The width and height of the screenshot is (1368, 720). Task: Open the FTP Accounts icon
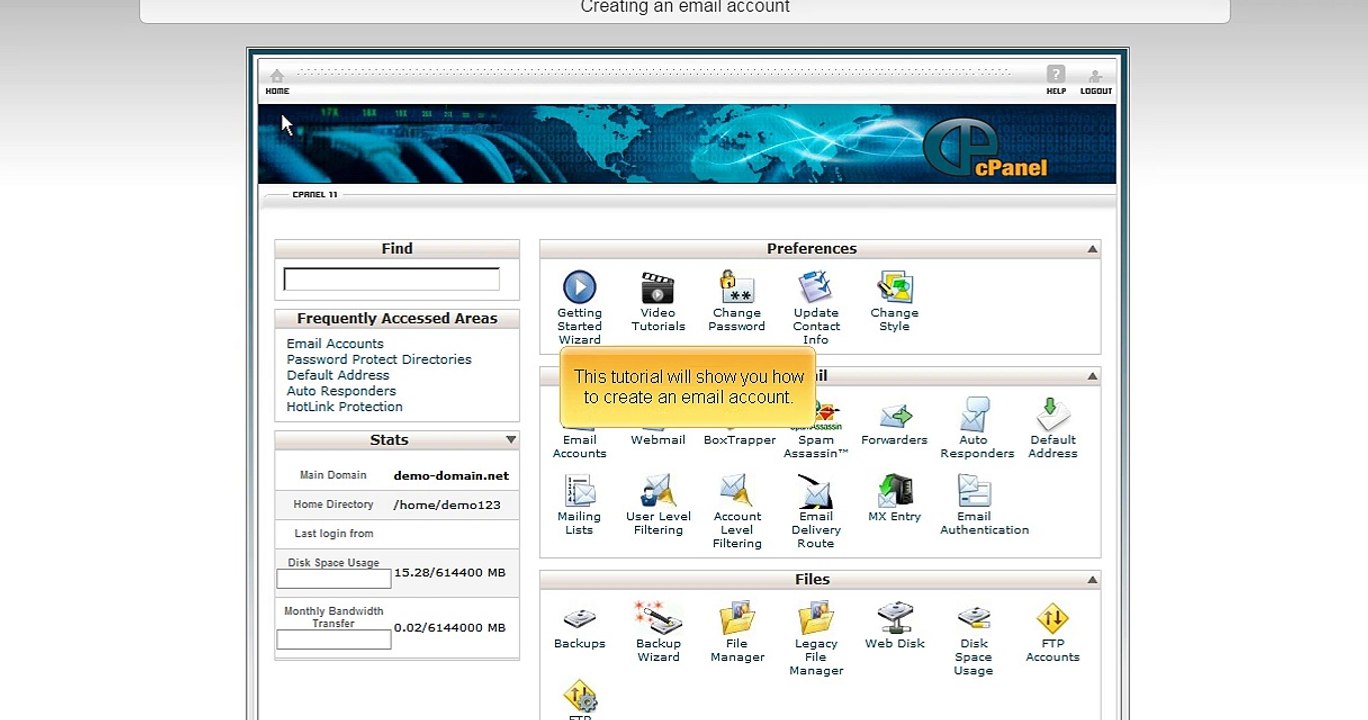[1052, 619]
